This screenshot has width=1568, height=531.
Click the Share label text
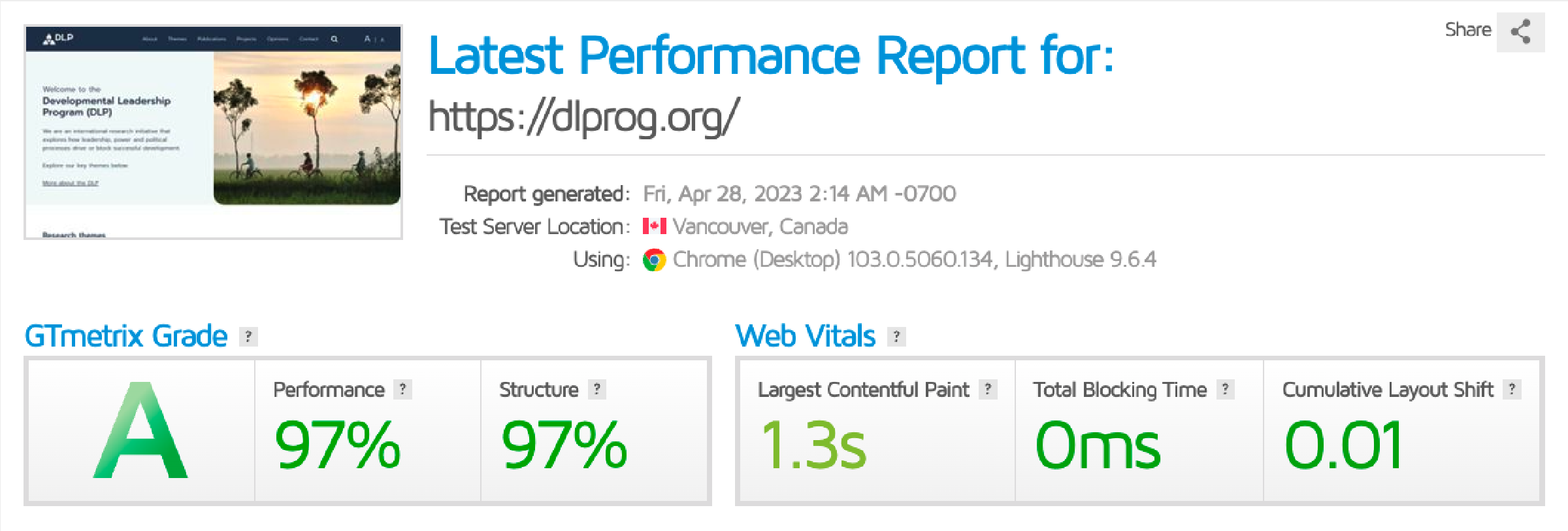[1467, 30]
